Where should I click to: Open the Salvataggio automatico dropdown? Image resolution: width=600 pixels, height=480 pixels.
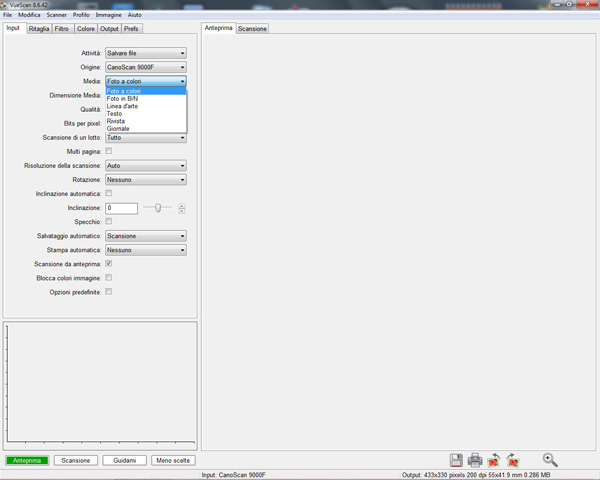pos(145,236)
